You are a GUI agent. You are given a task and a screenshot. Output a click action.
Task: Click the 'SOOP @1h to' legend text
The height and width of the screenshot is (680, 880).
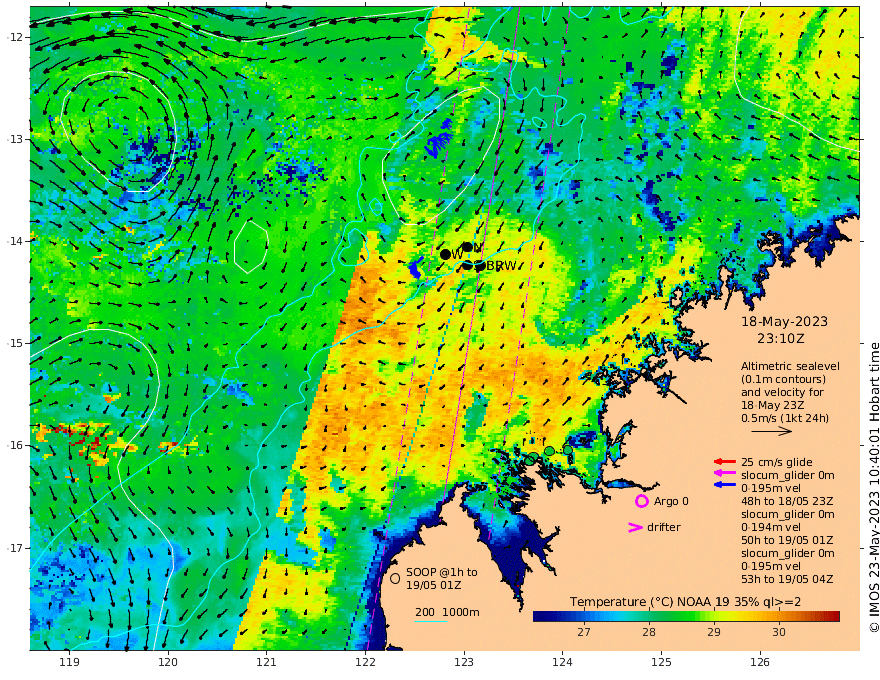click(x=442, y=572)
